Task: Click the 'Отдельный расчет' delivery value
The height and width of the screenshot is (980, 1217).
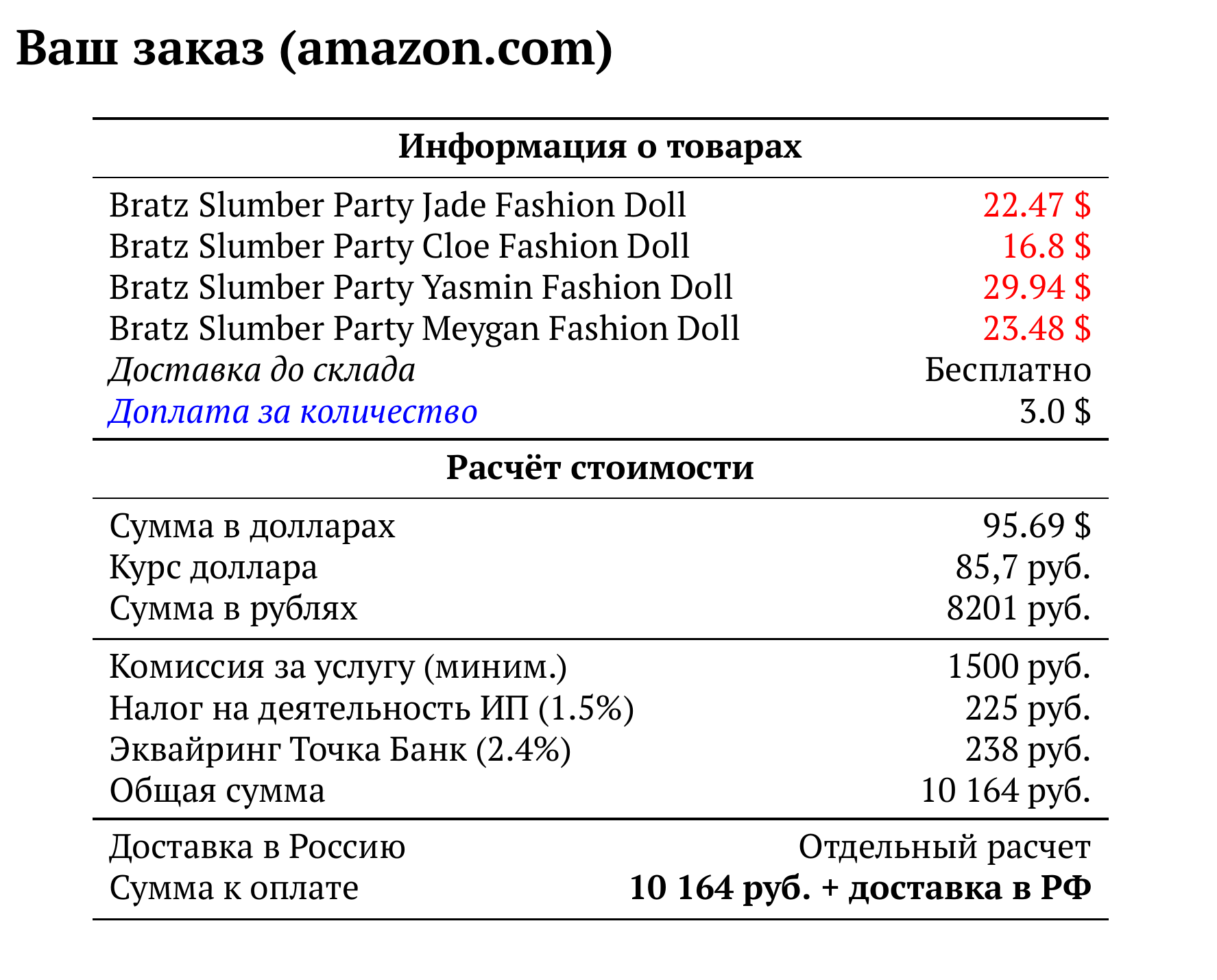Action: 944,847
